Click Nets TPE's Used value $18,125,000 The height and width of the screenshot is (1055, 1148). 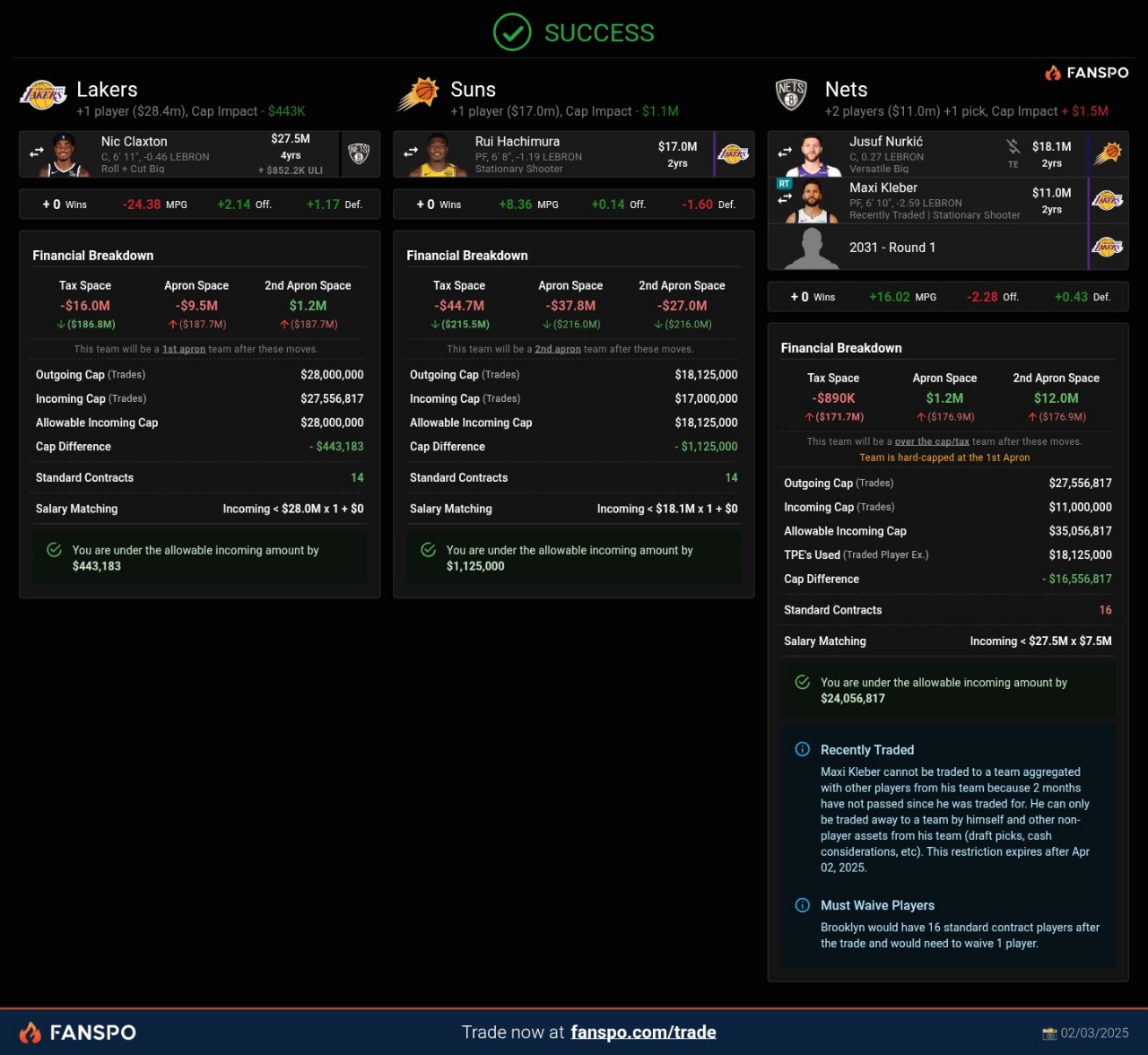point(1081,555)
